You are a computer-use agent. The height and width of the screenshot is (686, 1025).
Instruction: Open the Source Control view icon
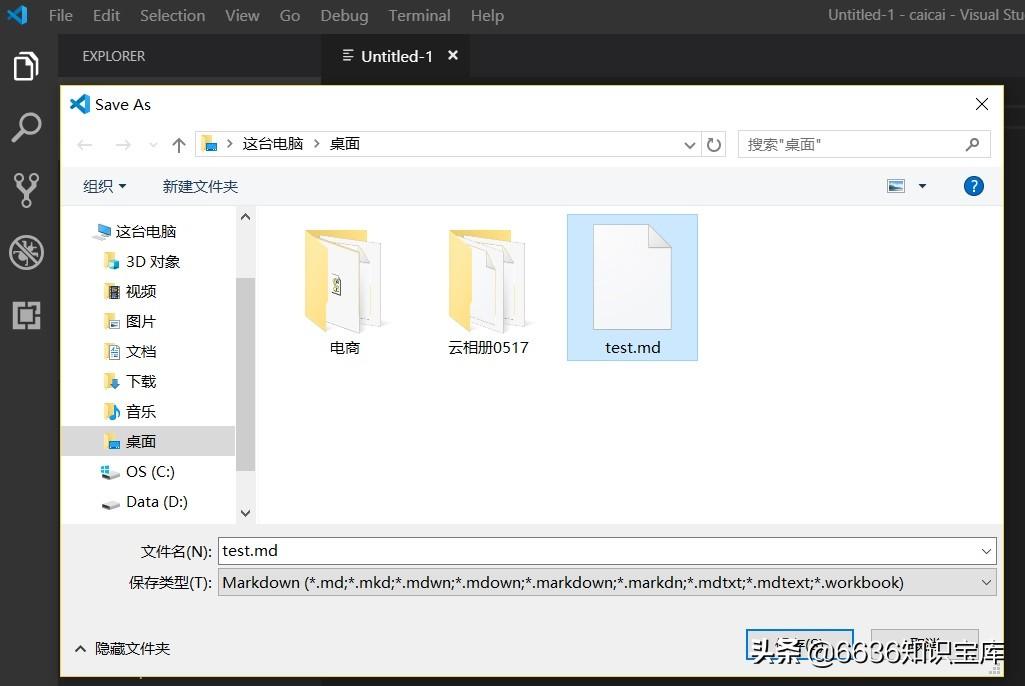(x=26, y=190)
